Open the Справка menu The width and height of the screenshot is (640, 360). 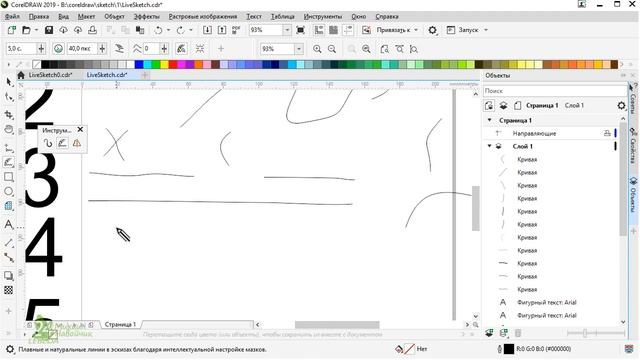click(387, 17)
